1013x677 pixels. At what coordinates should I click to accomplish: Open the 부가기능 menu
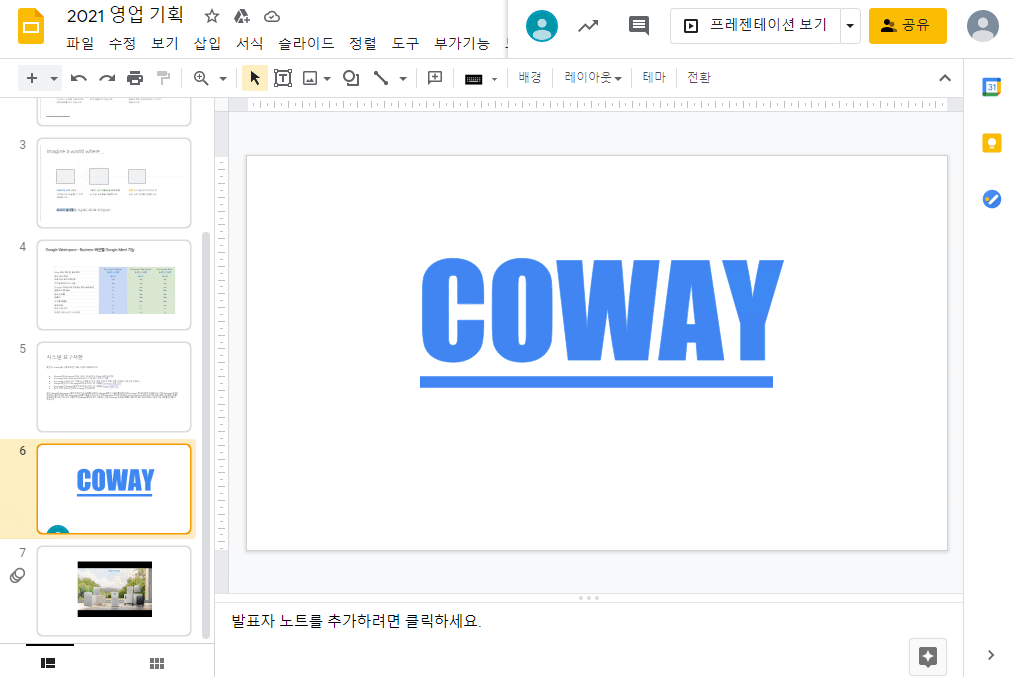[462, 43]
